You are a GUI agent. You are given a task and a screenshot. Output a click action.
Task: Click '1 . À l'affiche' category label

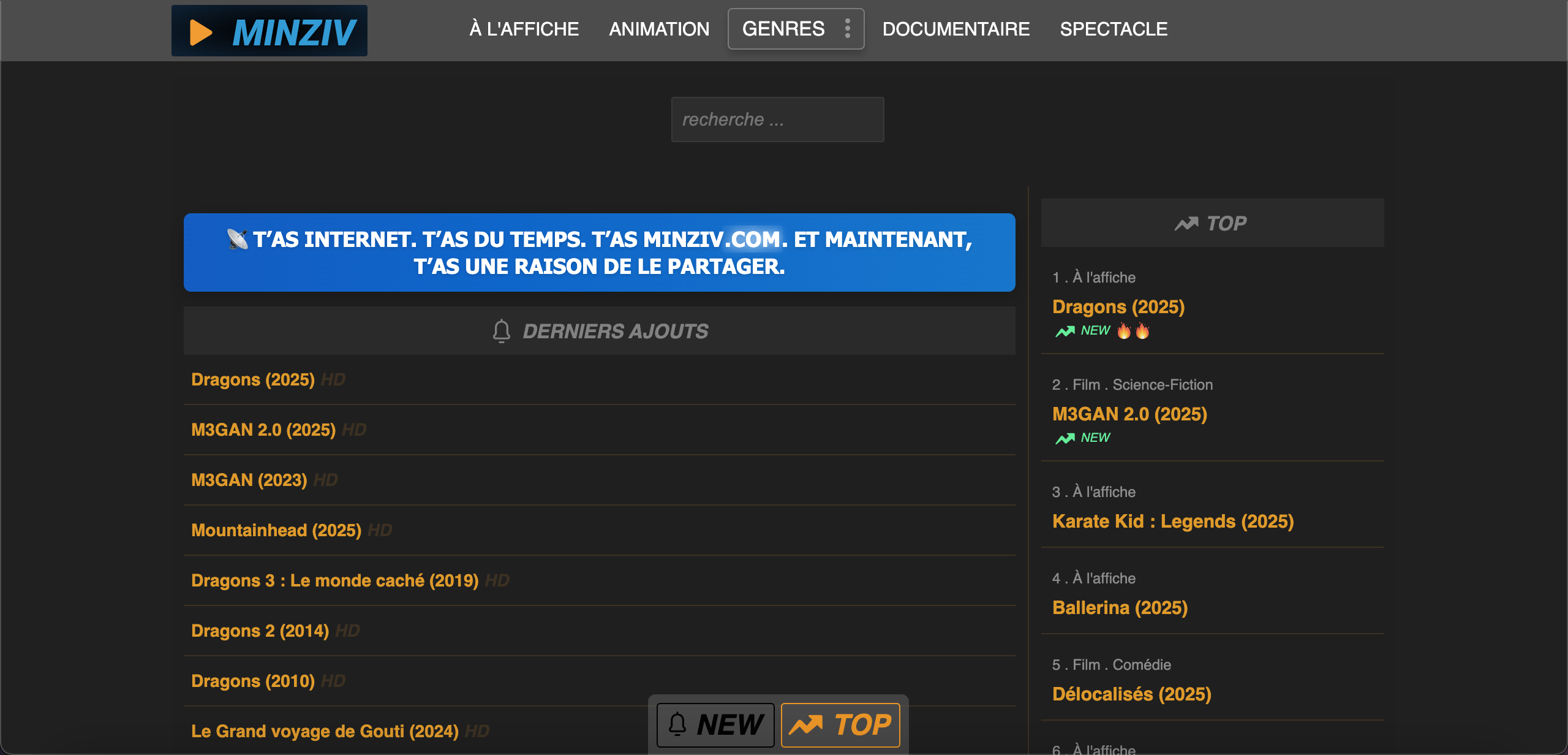click(1094, 278)
